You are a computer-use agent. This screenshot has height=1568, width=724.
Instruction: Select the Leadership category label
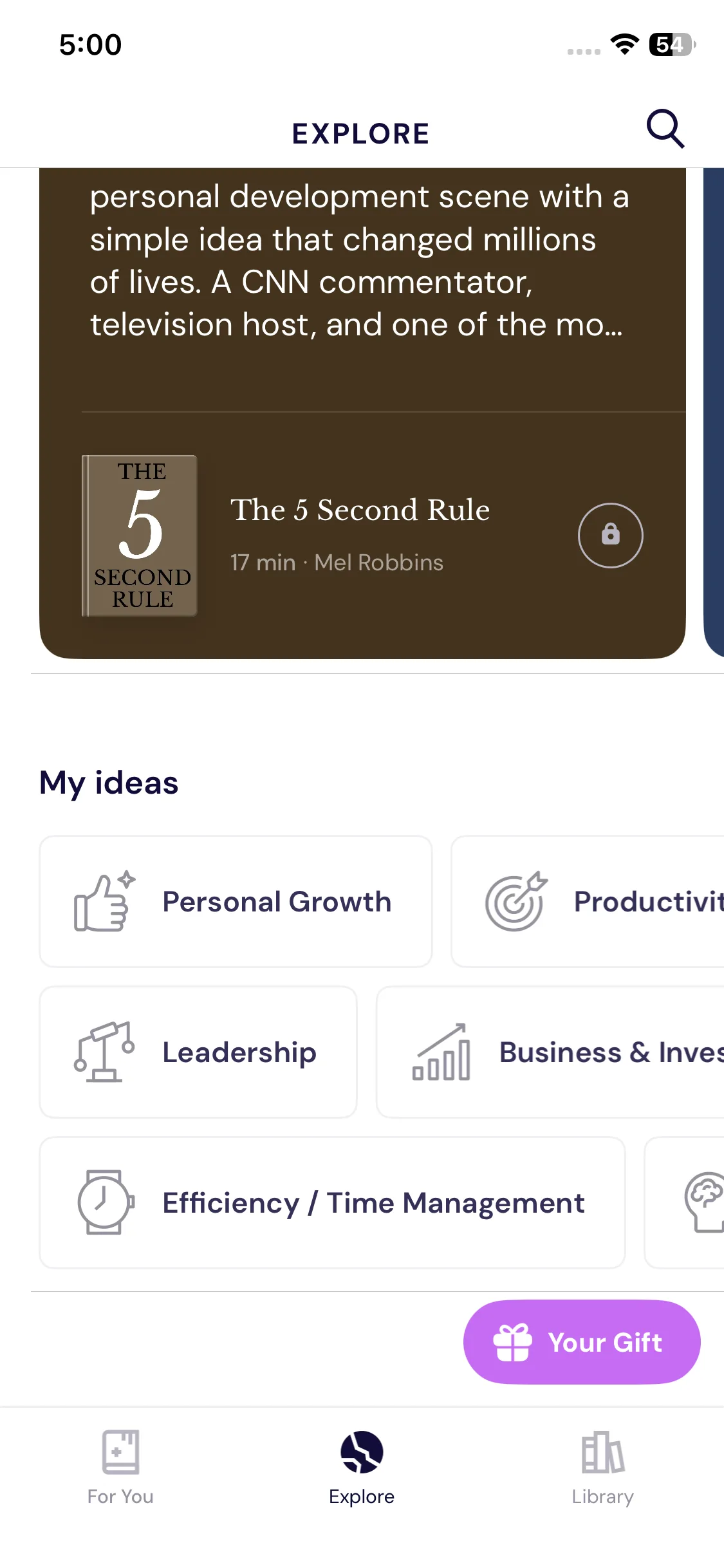coord(239,1052)
